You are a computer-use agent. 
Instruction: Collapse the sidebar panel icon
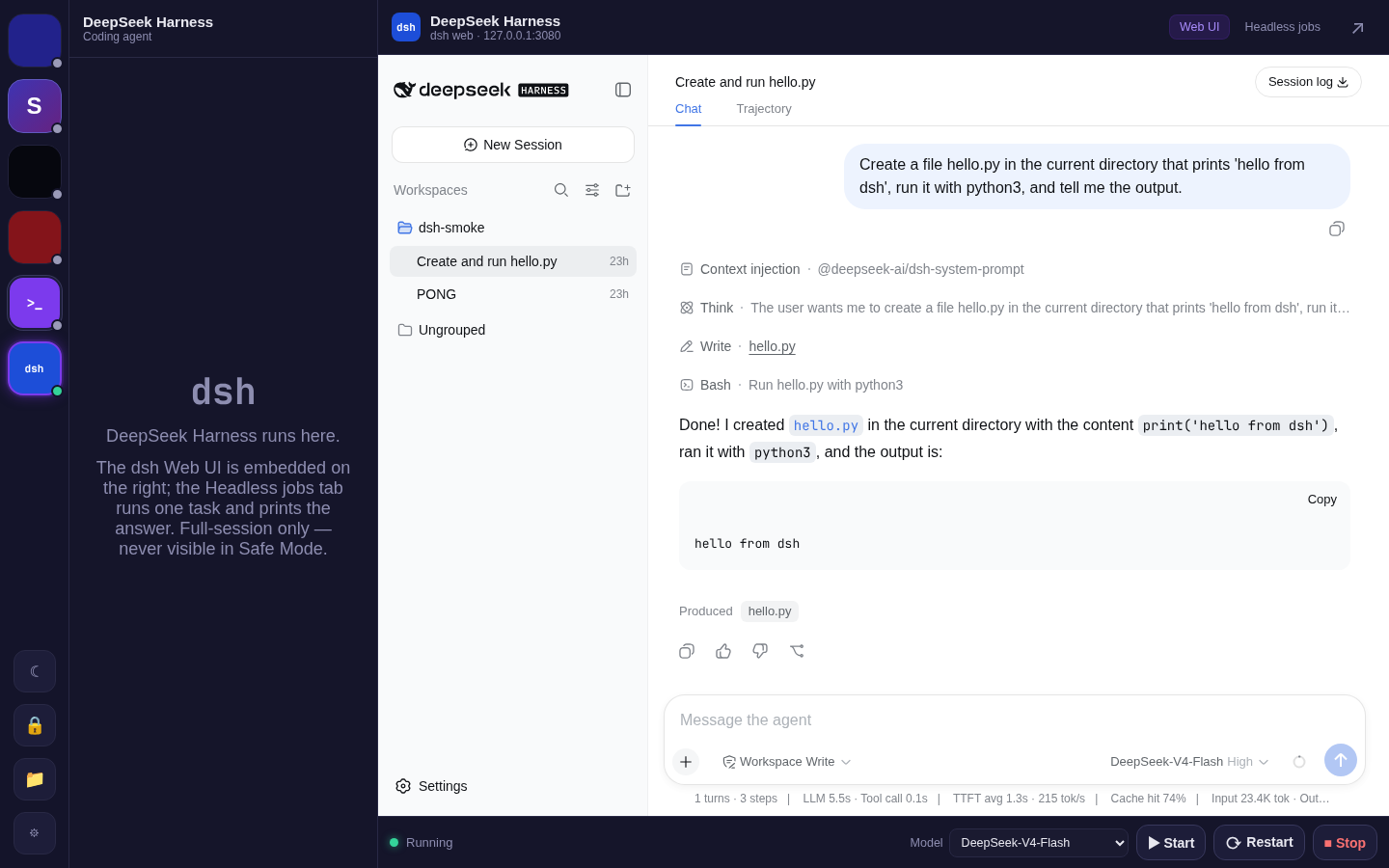[623, 90]
